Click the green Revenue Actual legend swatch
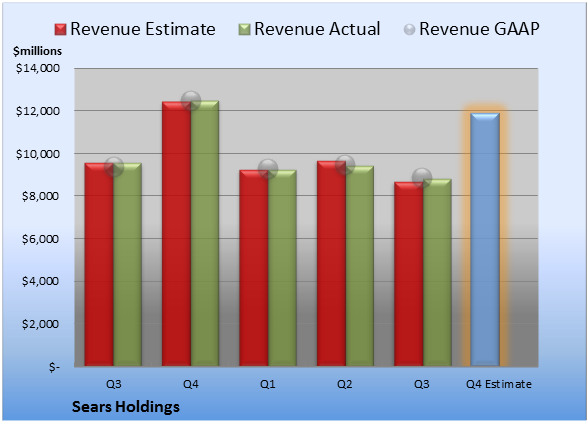The height and width of the screenshot is (422, 588). pyautogui.click(x=244, y=30)
